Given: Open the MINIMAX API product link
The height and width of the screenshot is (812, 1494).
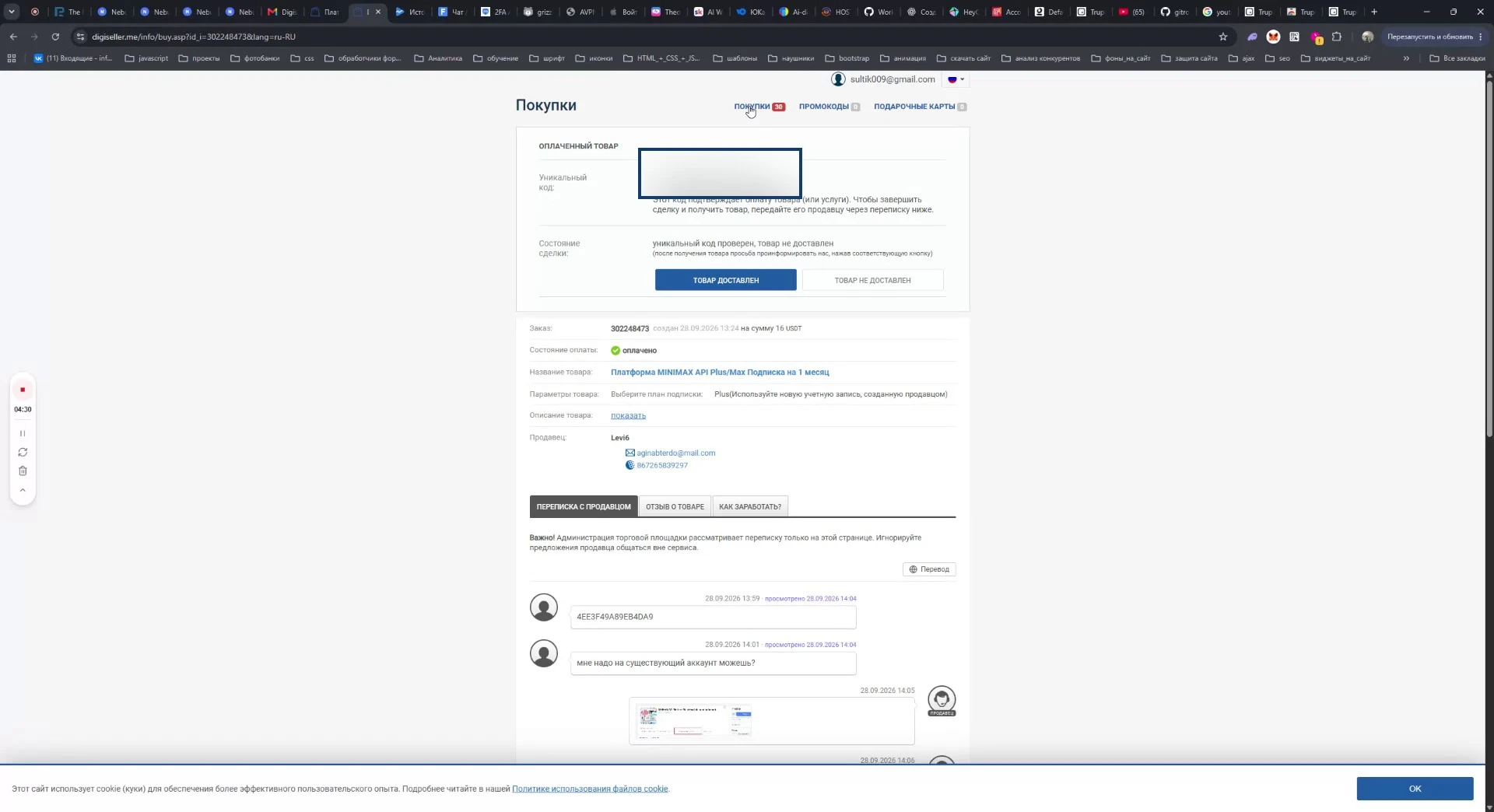Looking at the screenshot, I should [720, 373].
